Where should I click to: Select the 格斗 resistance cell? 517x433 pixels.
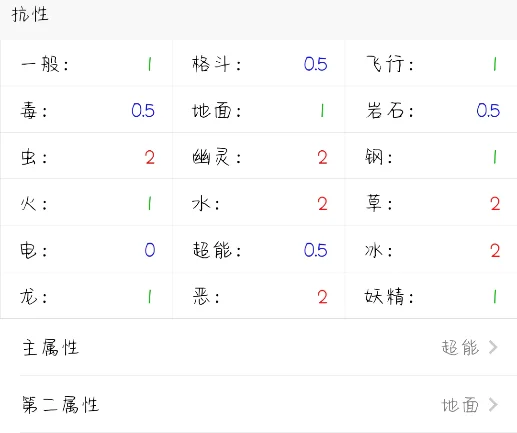pyautogui.click(x=259, y=63)
